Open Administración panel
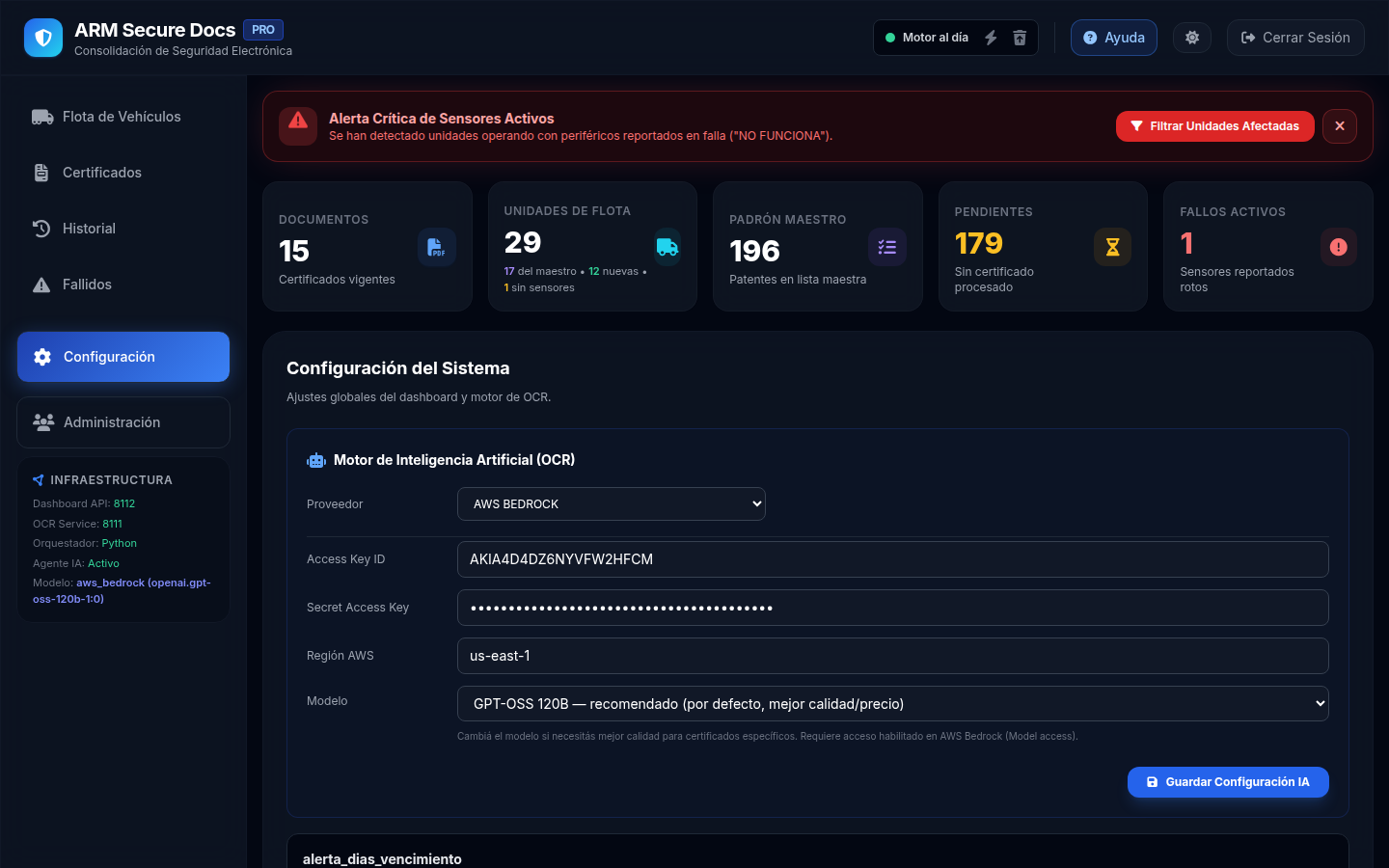 [x=123, y=422]
